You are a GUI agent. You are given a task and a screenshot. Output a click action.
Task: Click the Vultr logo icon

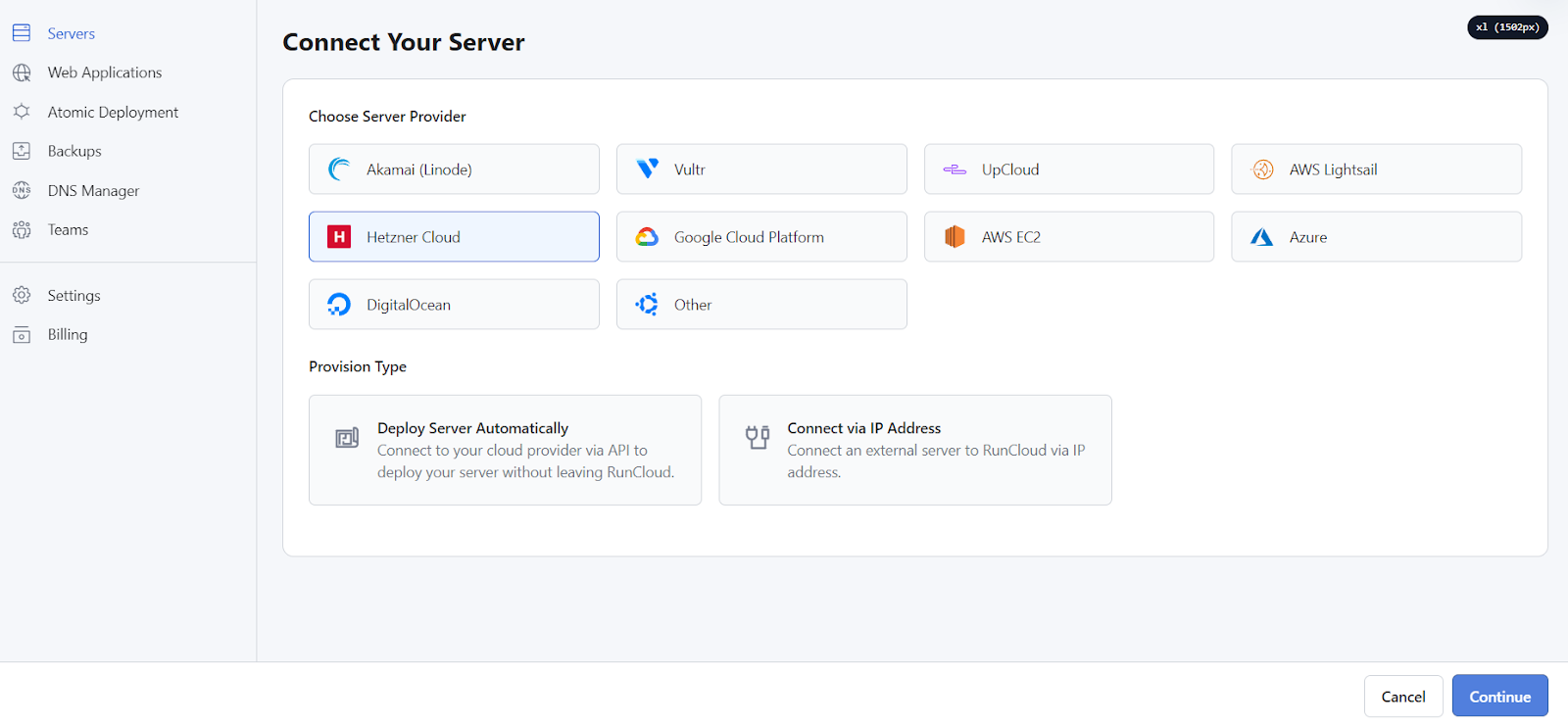coord(647,169)
